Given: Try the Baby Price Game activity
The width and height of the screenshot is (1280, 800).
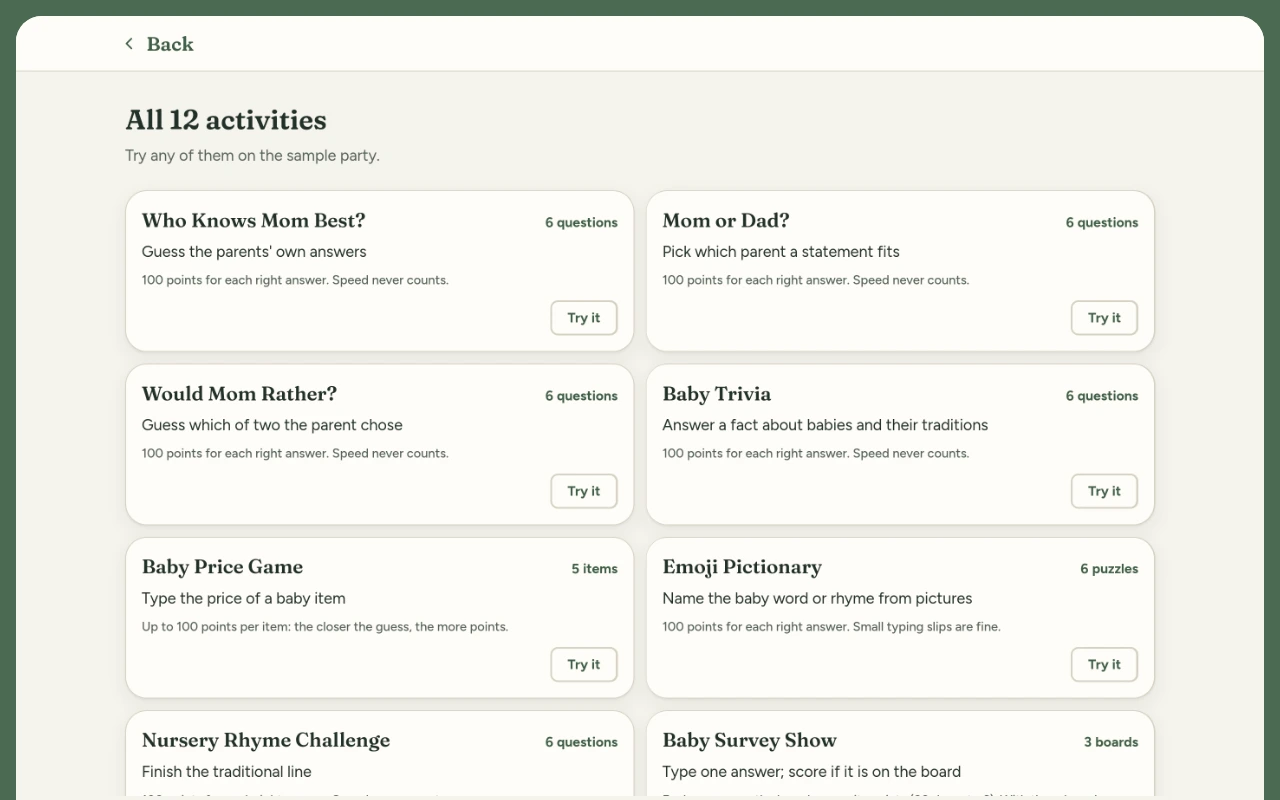Looking at the screenshot, I should coord(584,664).
